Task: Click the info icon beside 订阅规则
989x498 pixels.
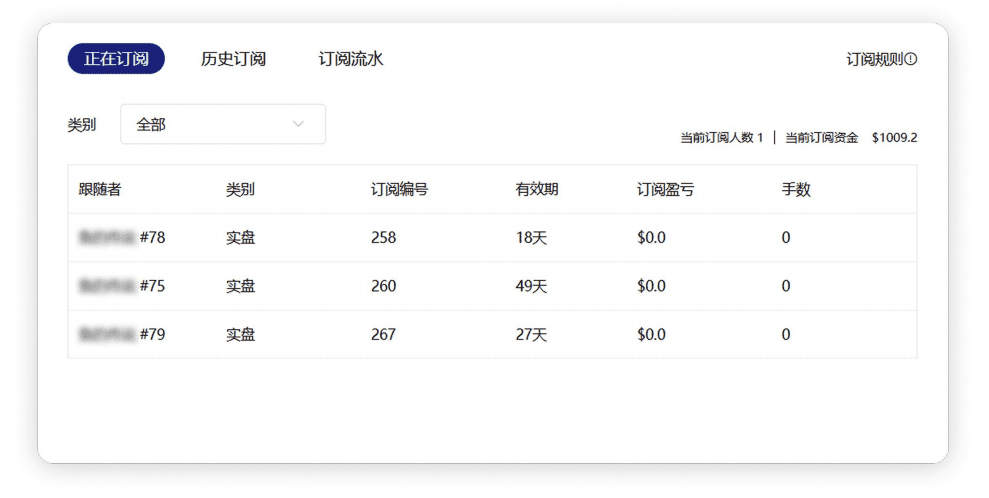Action: tap(911, 60)
